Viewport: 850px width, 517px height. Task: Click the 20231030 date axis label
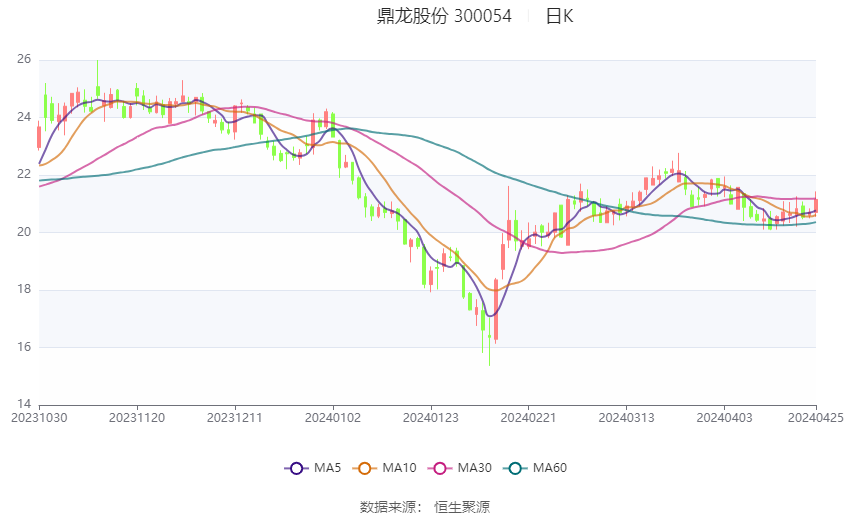(39, 418)
